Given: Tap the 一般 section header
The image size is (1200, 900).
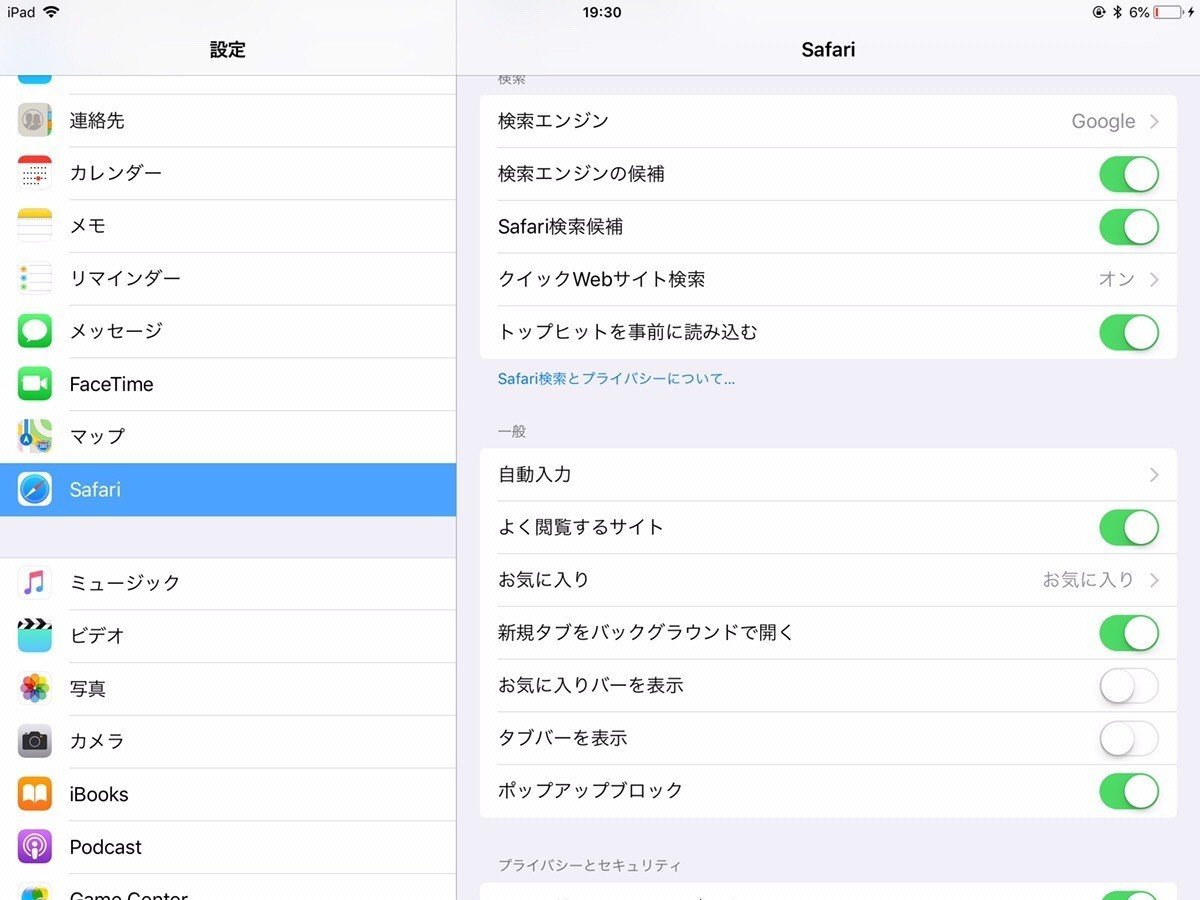Looking at the screenshot, I should pos(512,431).
